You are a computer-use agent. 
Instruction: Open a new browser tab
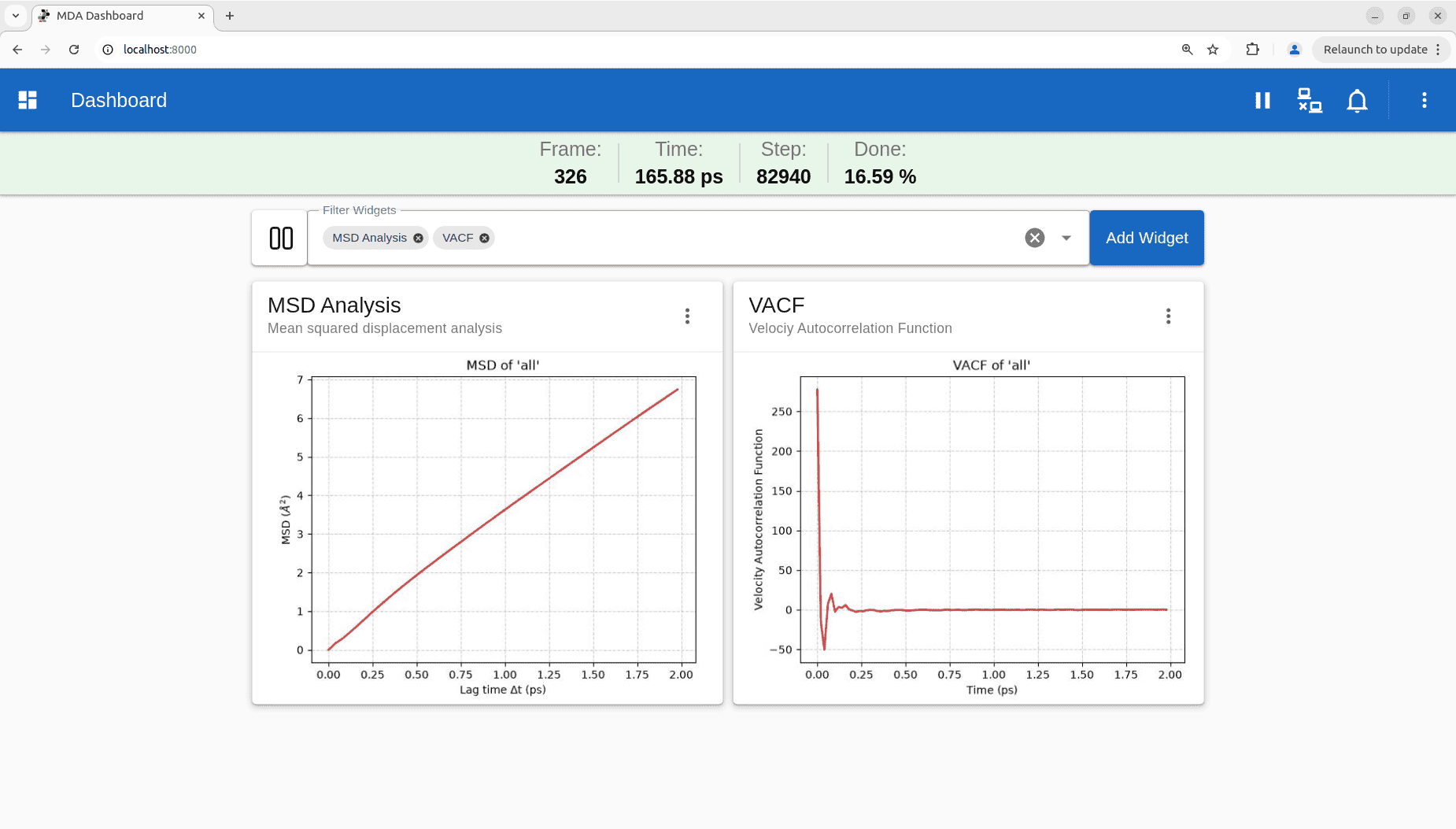point(230,16)
